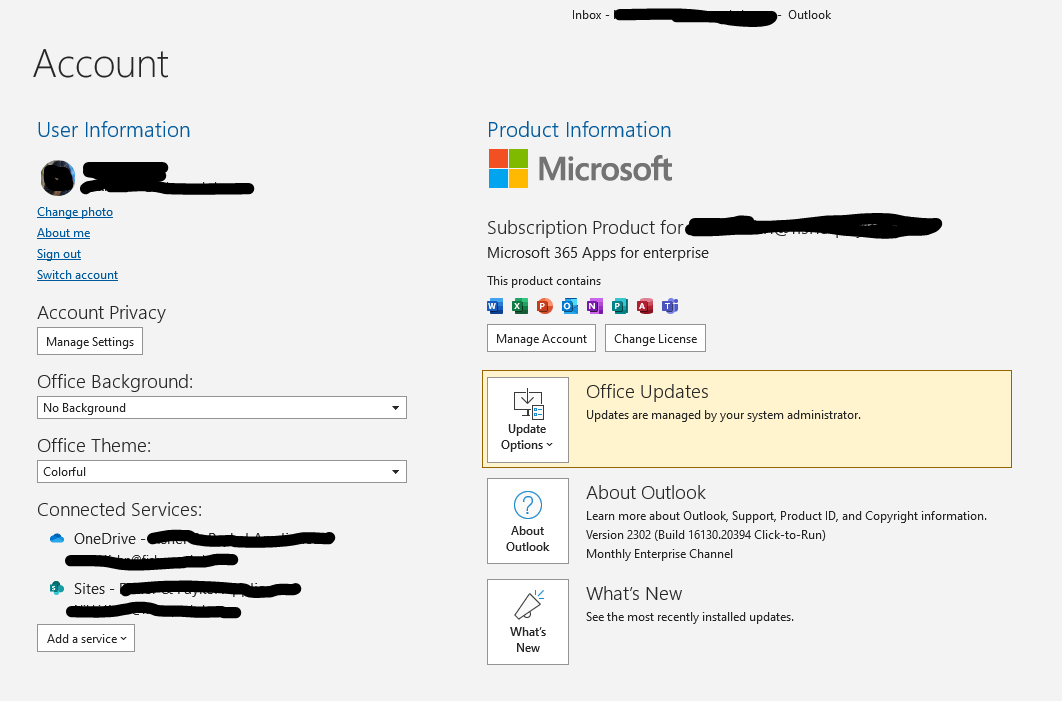
Task: Click the OneDrive cloud icon
Action: tap(57, 538)
